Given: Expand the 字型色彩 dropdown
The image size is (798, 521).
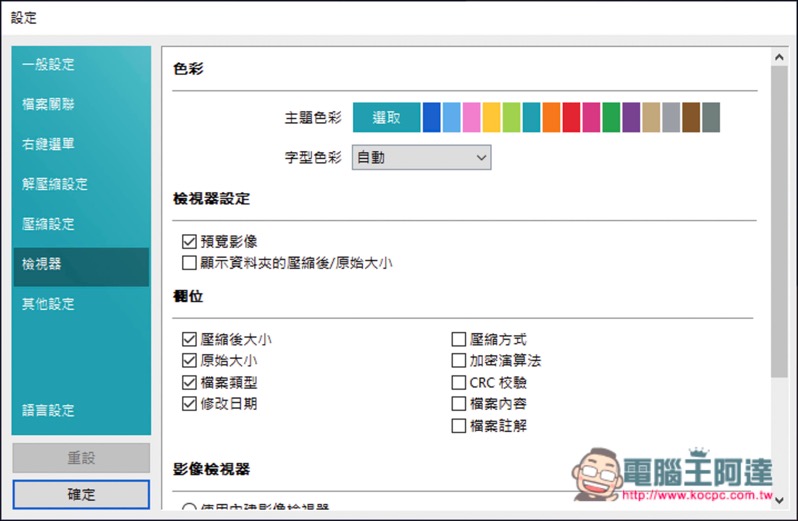Looking at the screenshot, I should [x=421, y=157].
